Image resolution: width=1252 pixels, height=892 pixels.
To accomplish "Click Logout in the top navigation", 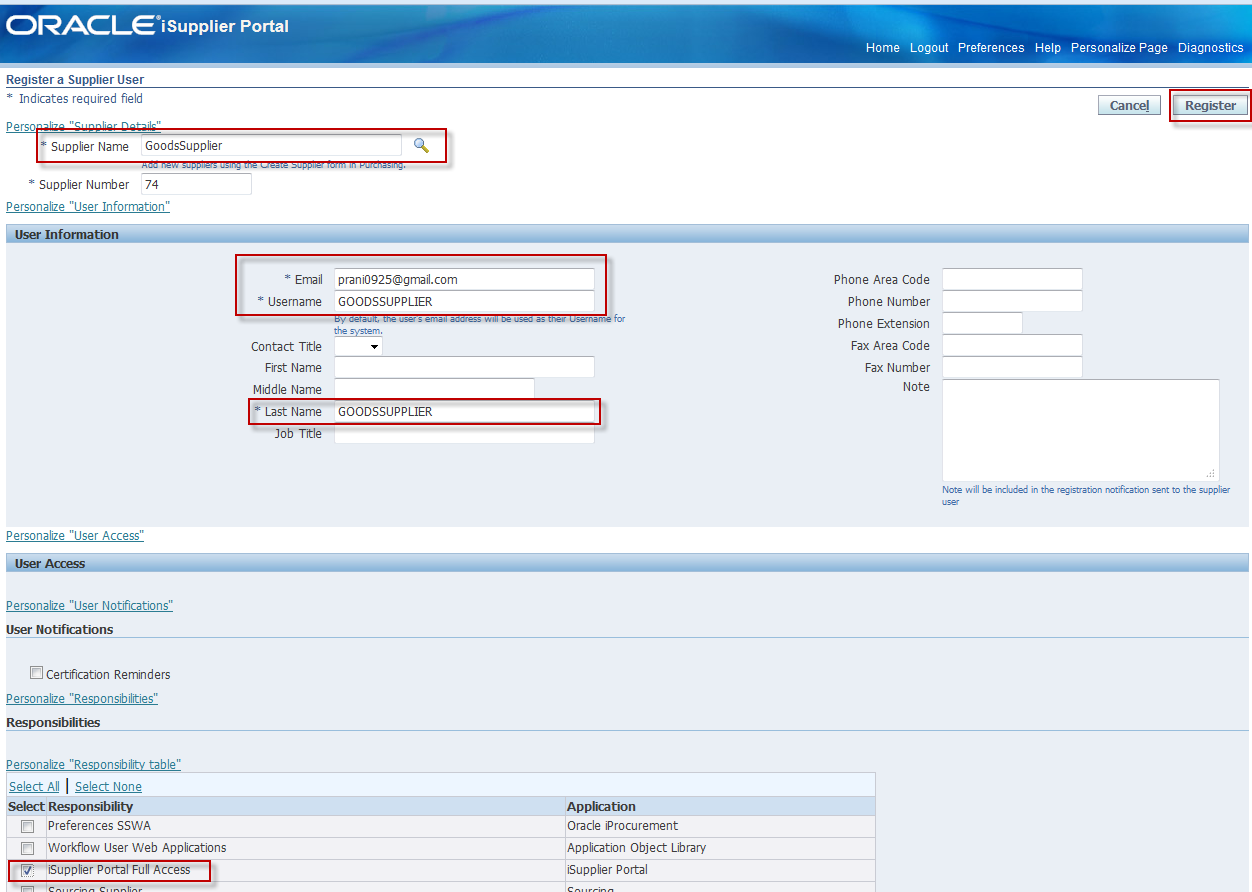I will pos(928,47).
